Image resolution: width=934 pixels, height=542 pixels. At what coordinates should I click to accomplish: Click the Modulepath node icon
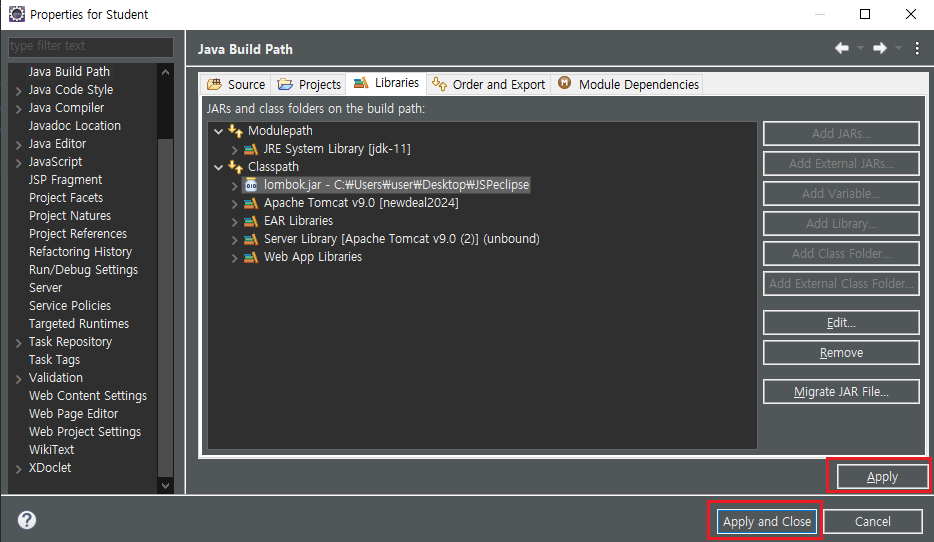(x=235, y=131)
